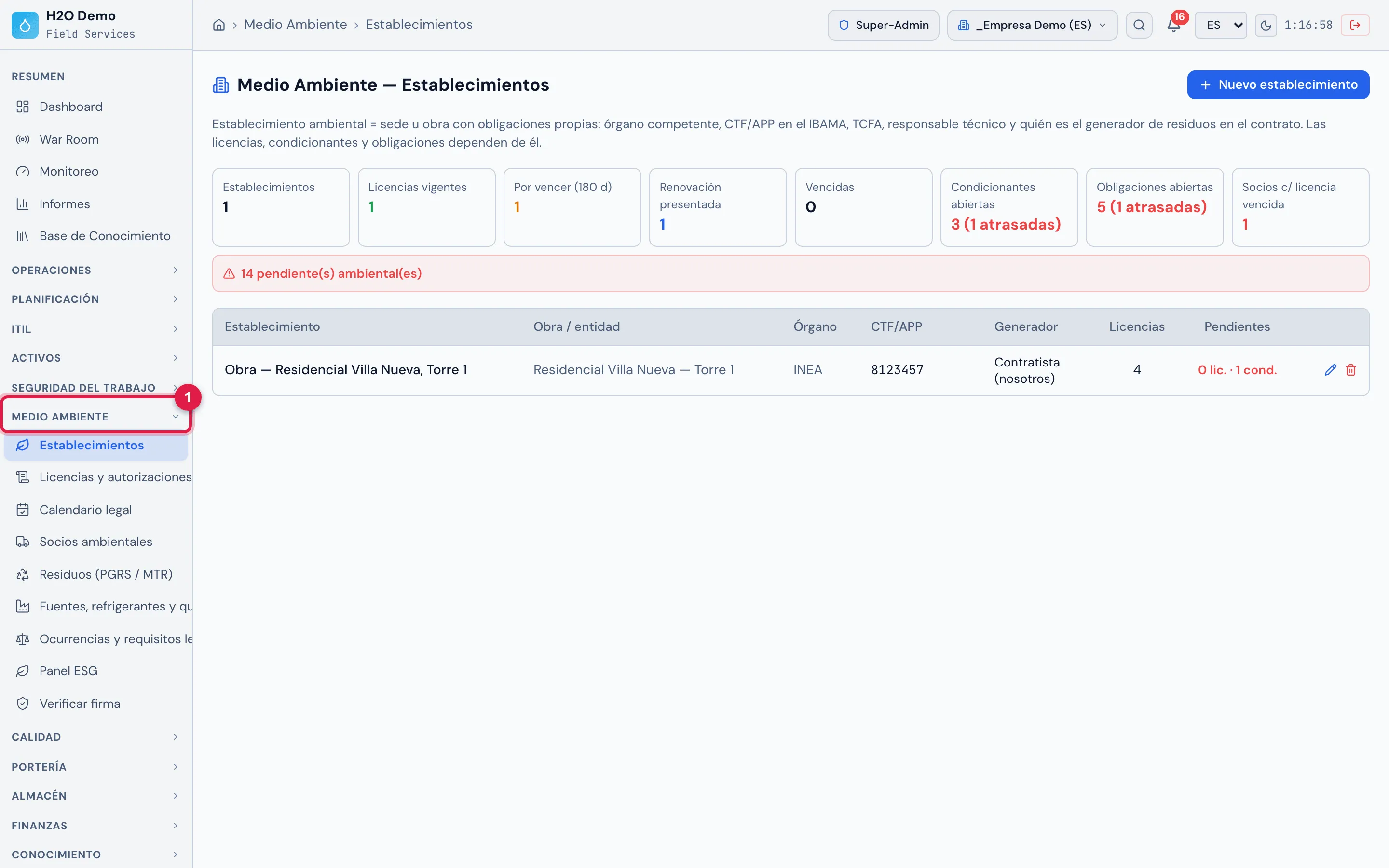This screenshot has height=868, width=1389.
Task: Open Licencias y autorizaciones
Action: pyautogui.click(x=96, y=477)
